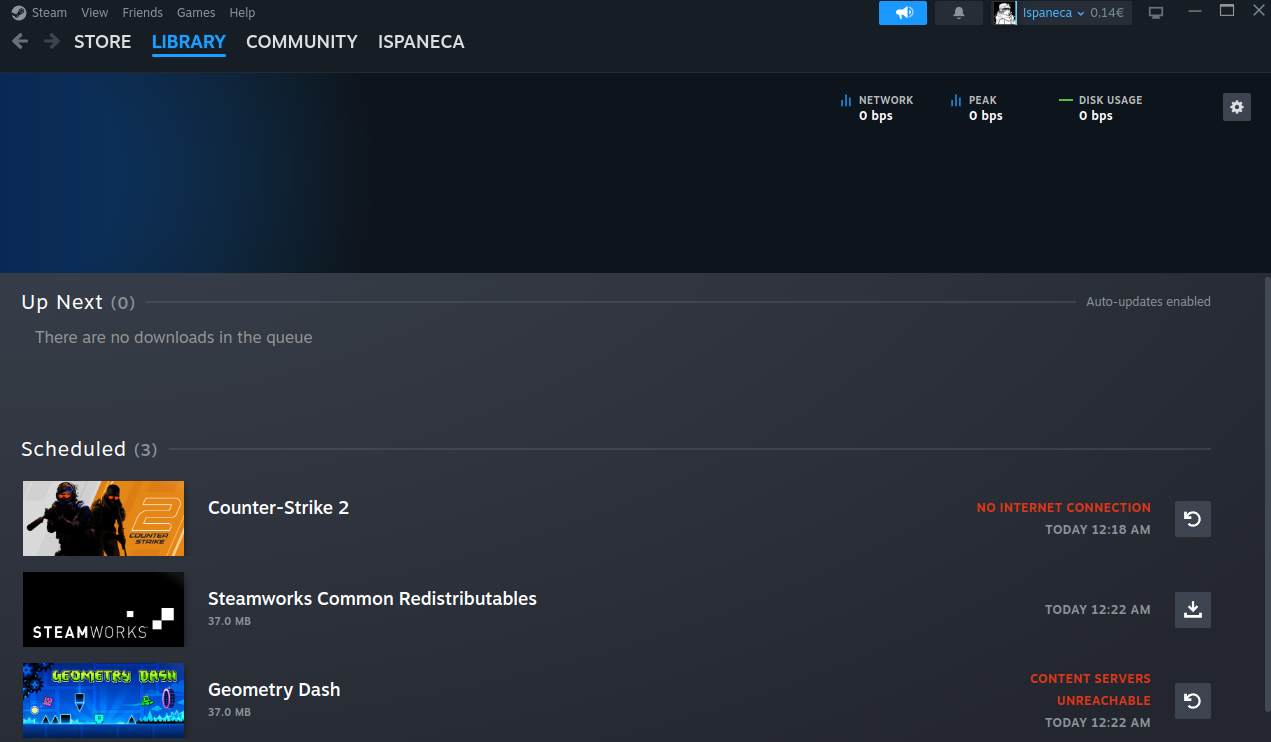Expand the Ispaneca account dropdown

(x=1053, y=13)
